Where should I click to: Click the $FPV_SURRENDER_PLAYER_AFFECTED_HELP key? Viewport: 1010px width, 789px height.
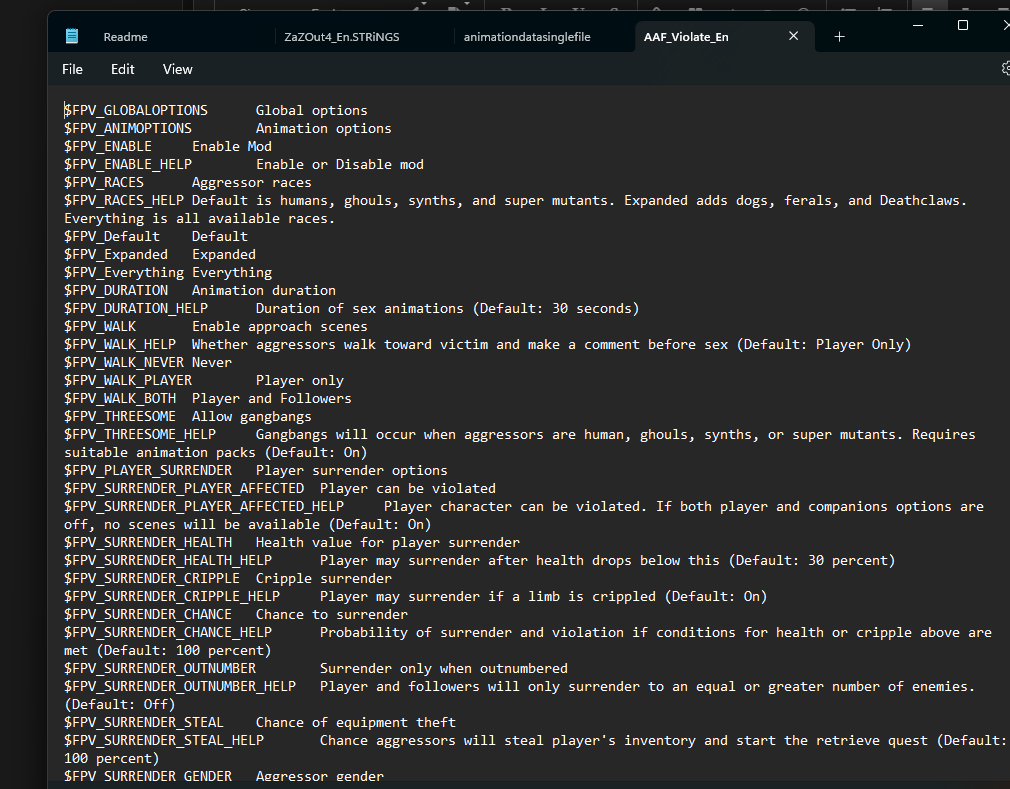point(204,507)
